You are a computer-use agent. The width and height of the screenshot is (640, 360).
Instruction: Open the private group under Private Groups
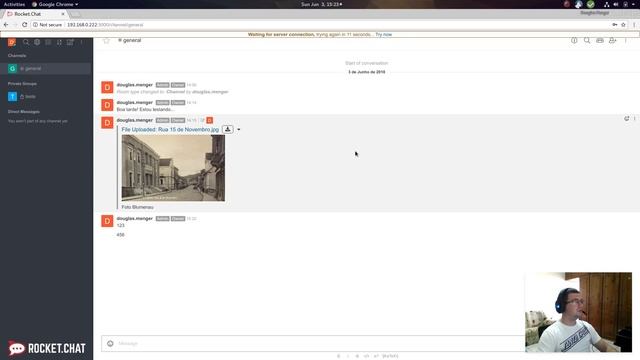pos(45,97)
